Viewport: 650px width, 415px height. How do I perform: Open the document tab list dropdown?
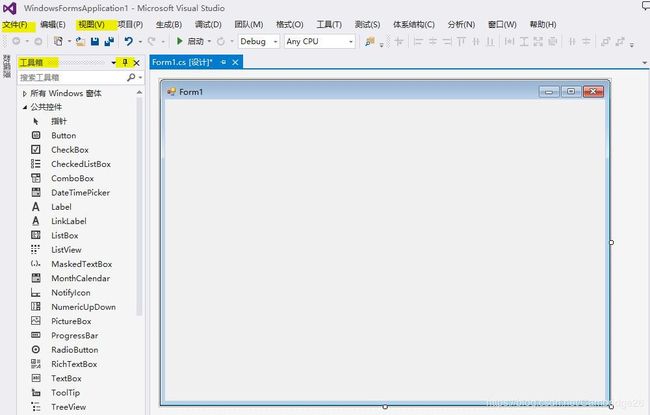[x=644, y=63]
